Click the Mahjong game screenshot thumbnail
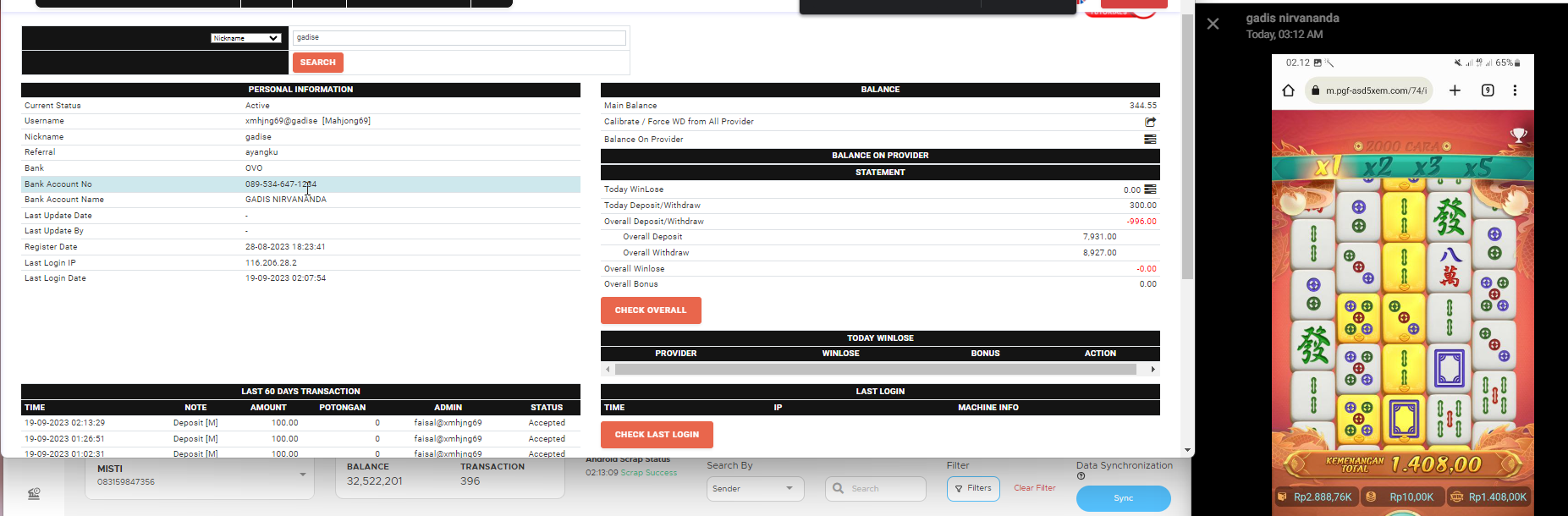 pyautogui.click(x=1403, y=285)
